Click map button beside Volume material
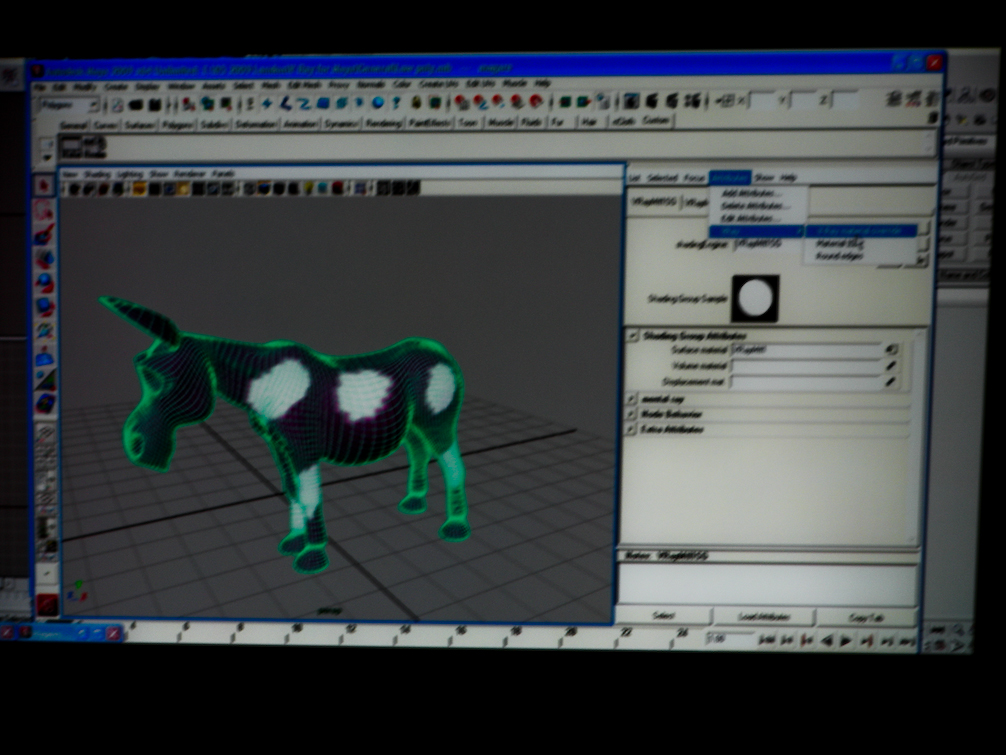 [891, 366]
